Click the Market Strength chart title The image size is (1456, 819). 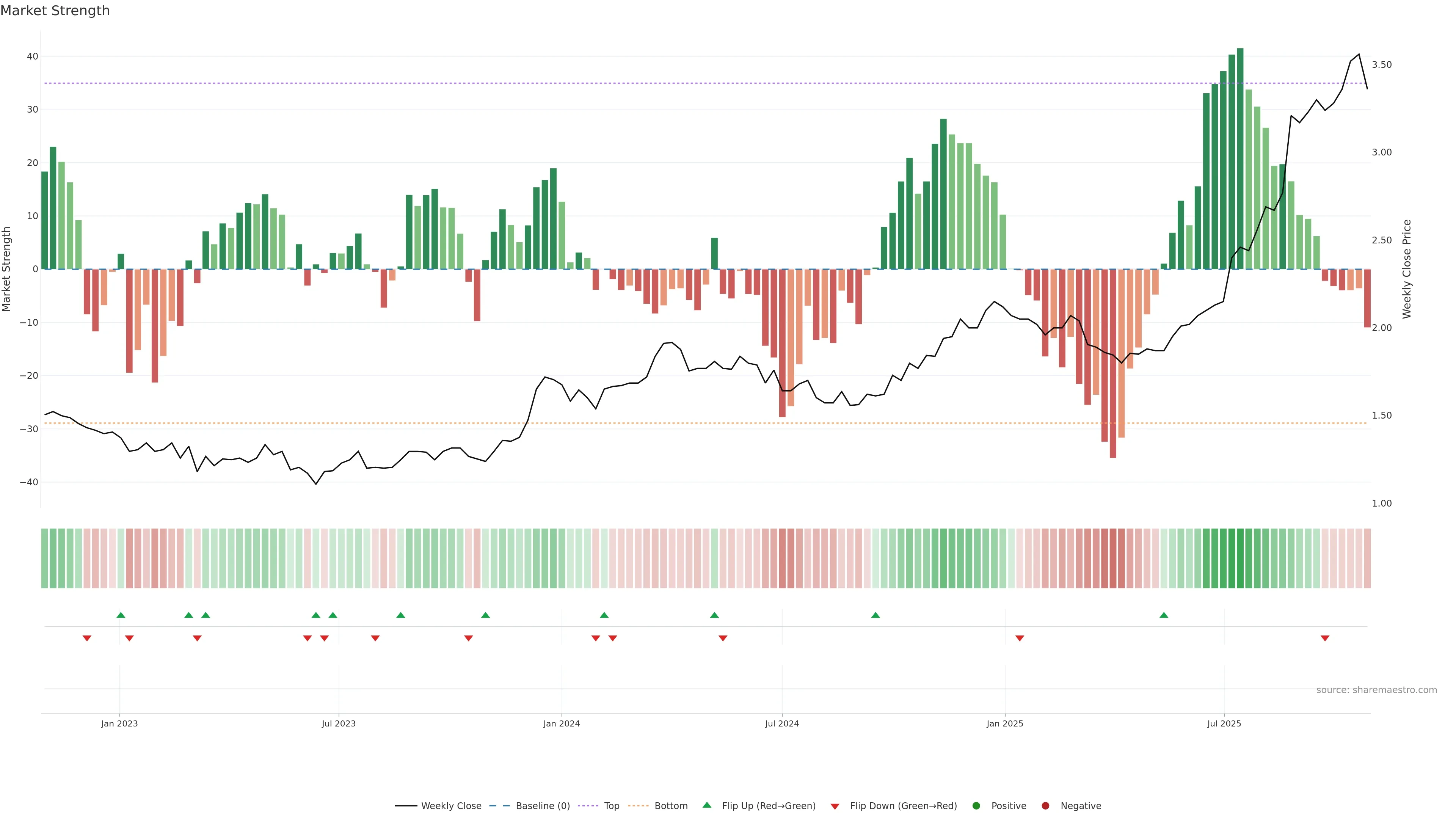55,11
